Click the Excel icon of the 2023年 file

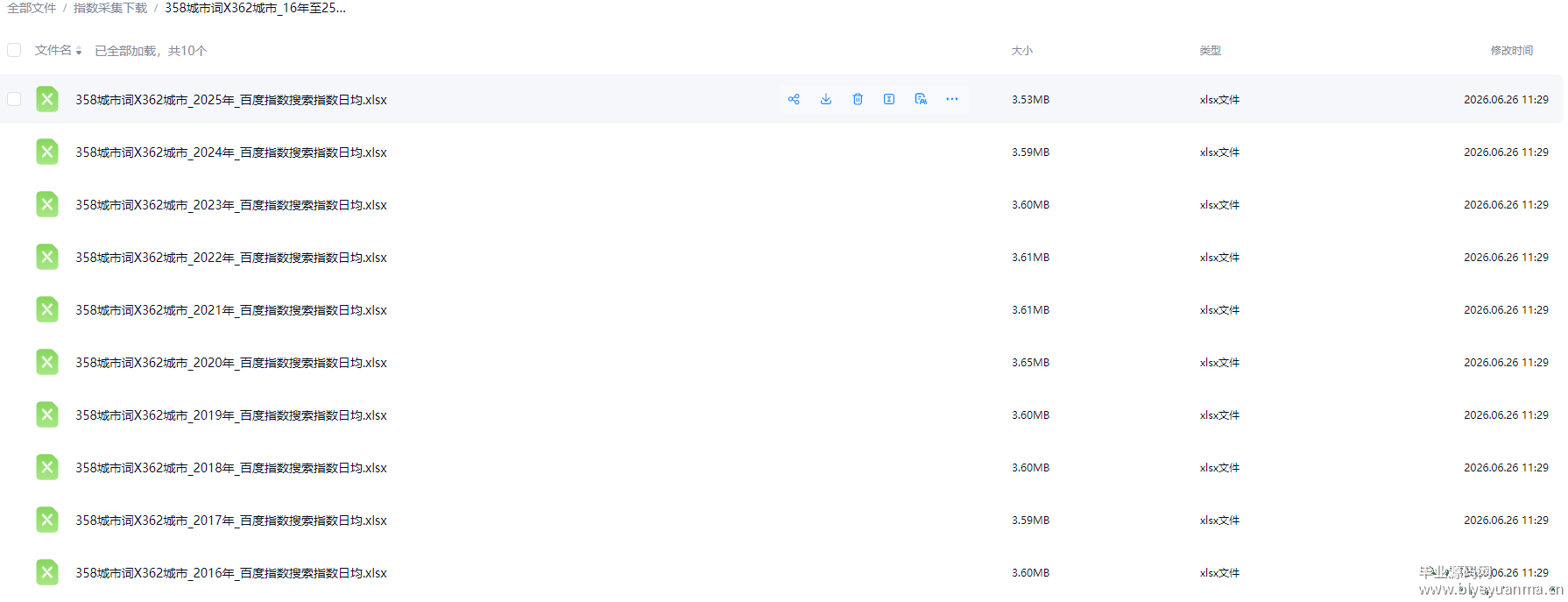point(47,204)
